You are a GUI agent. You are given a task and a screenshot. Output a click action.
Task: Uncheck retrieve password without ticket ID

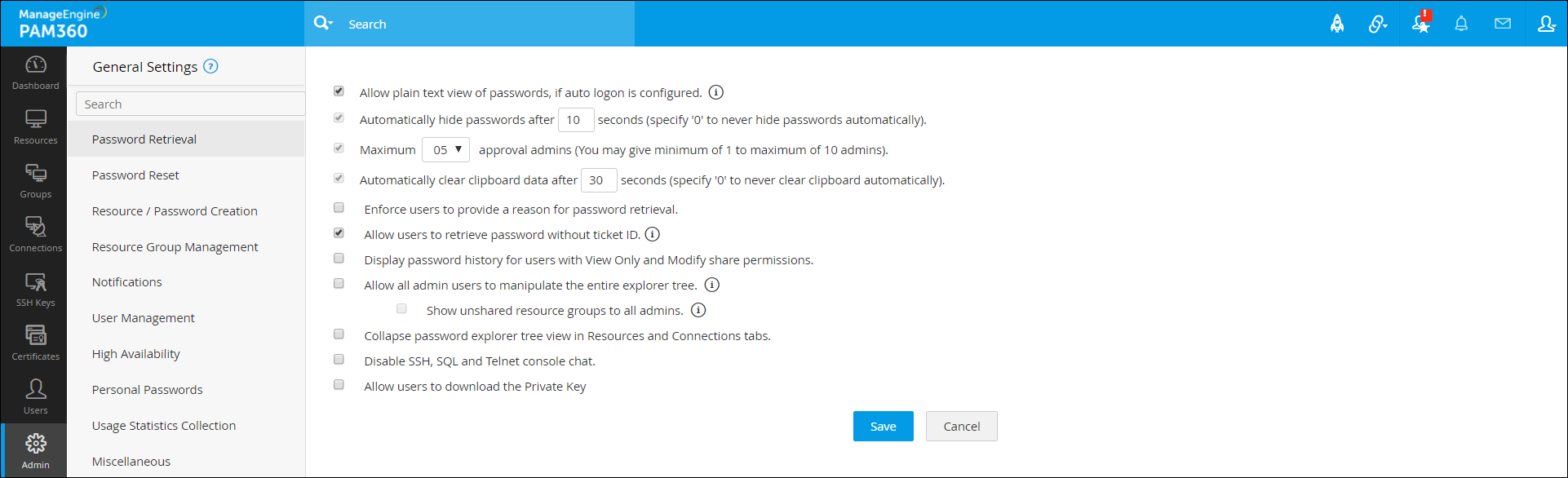point(339,233)
